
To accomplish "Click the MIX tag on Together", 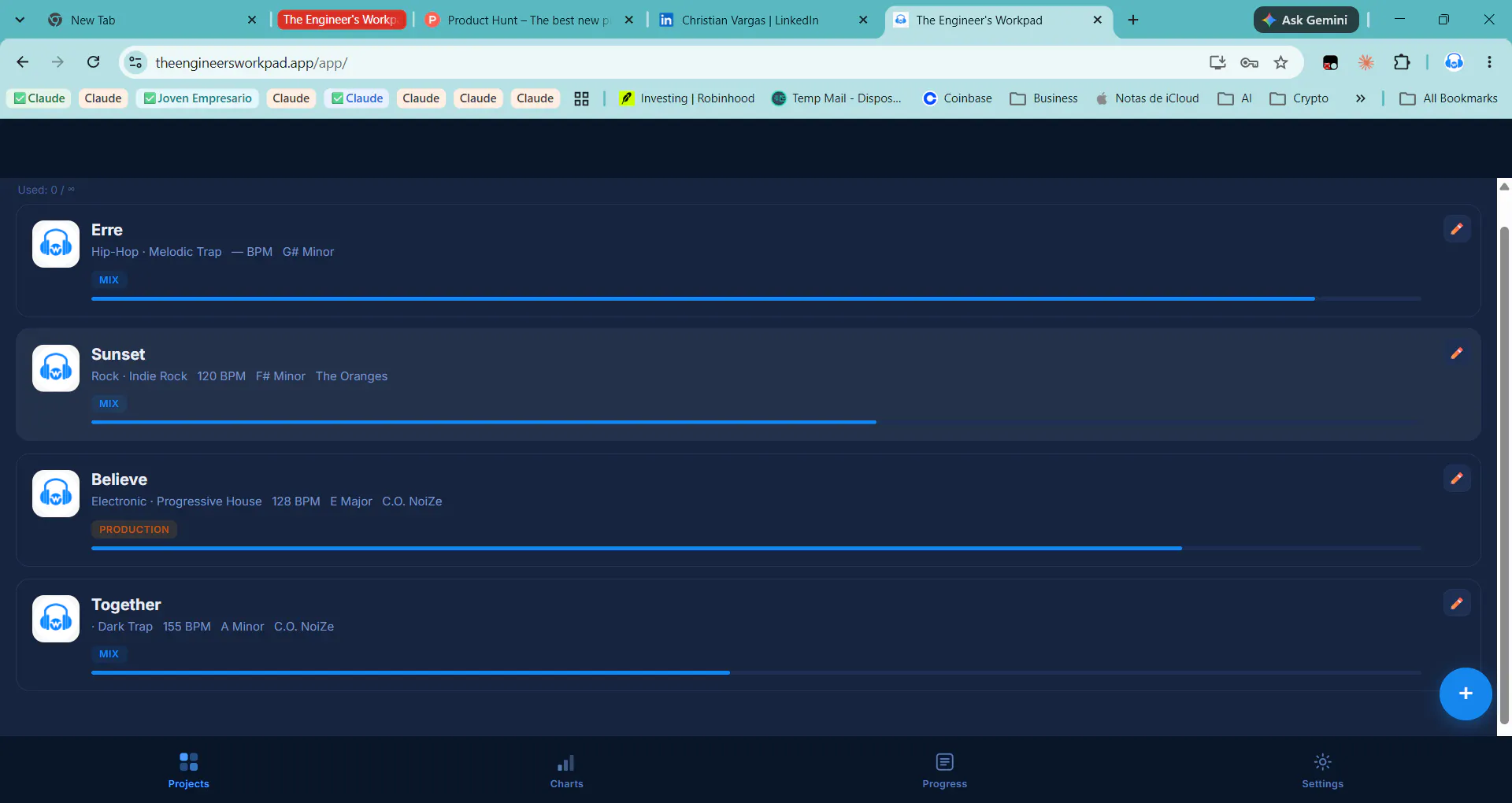I will tap(109, 653).
